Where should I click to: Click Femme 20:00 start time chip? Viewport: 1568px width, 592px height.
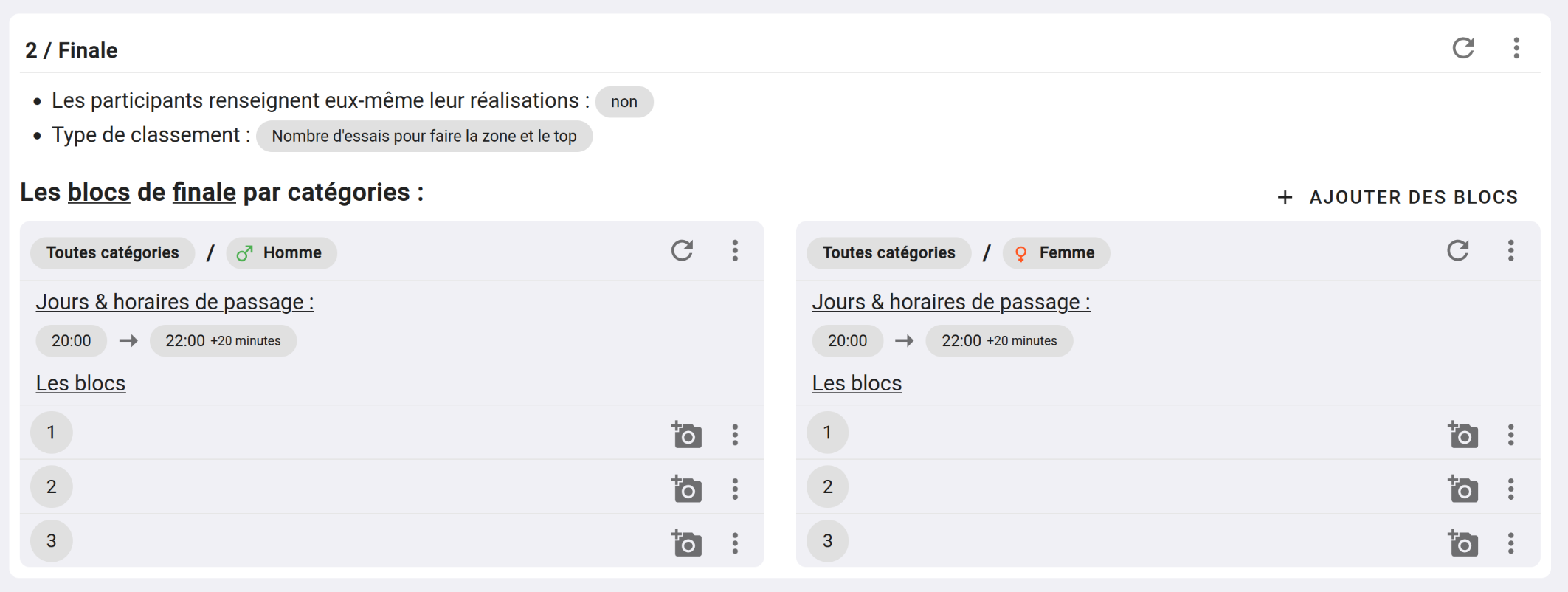coord(847,341)
